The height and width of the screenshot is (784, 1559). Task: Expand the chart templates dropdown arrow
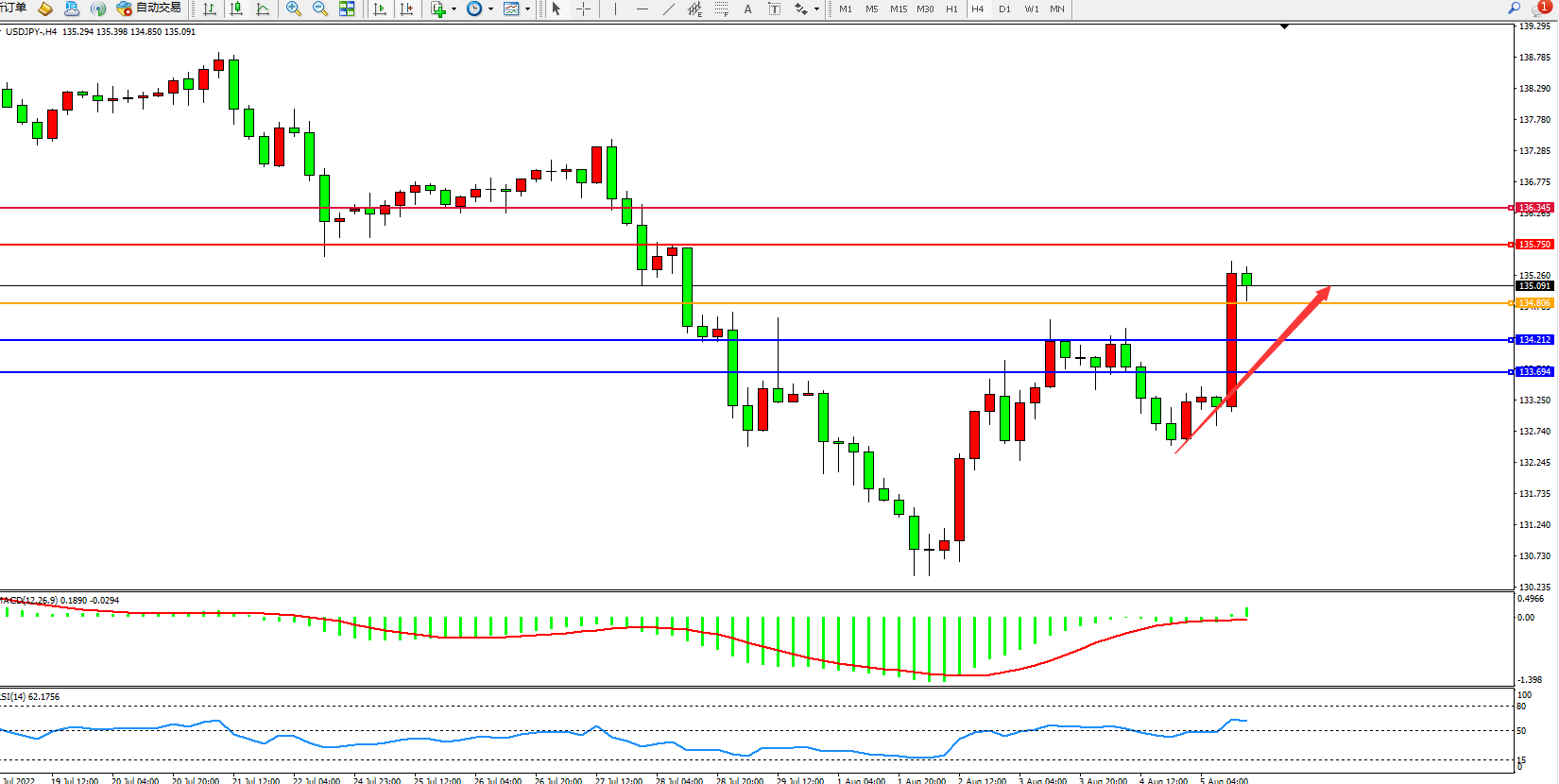(527, 9)
